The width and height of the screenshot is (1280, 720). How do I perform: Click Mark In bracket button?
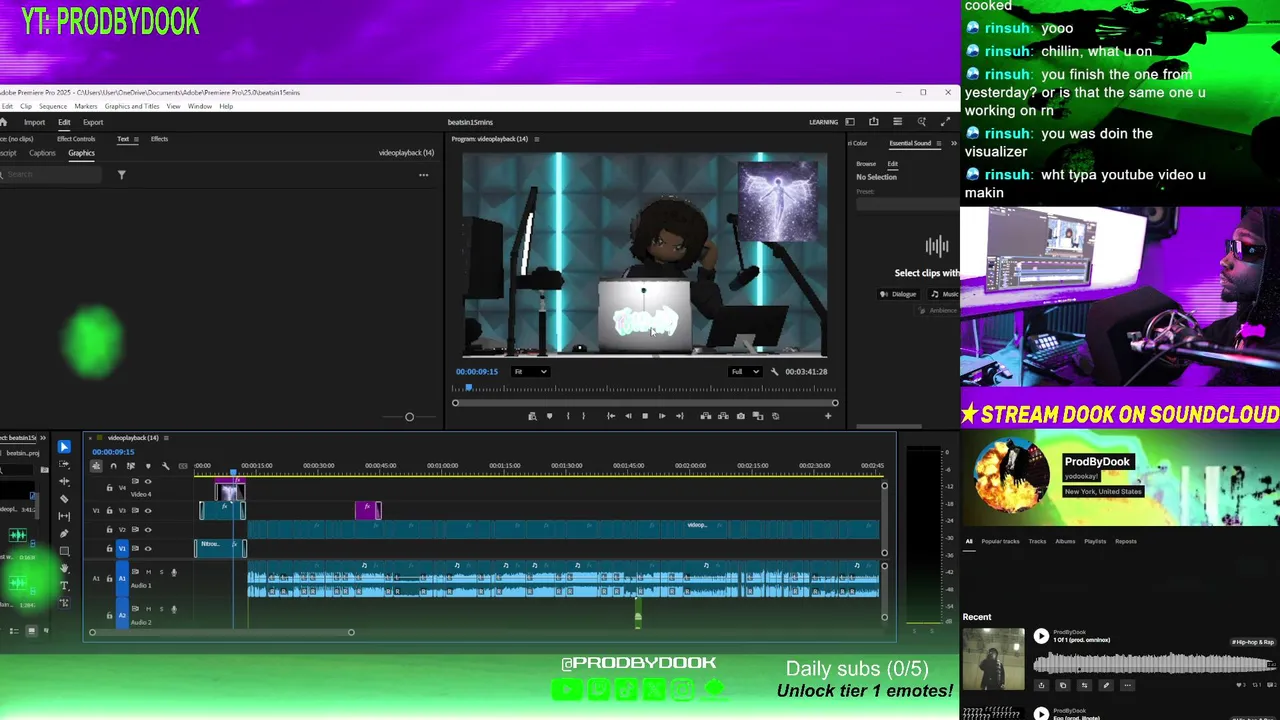[568, 416]
